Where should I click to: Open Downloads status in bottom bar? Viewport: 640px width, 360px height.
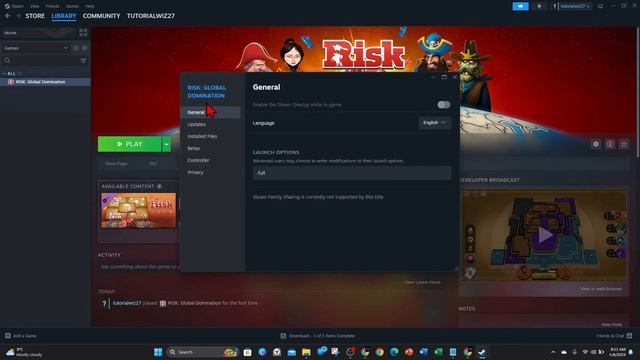click(318, 336)
